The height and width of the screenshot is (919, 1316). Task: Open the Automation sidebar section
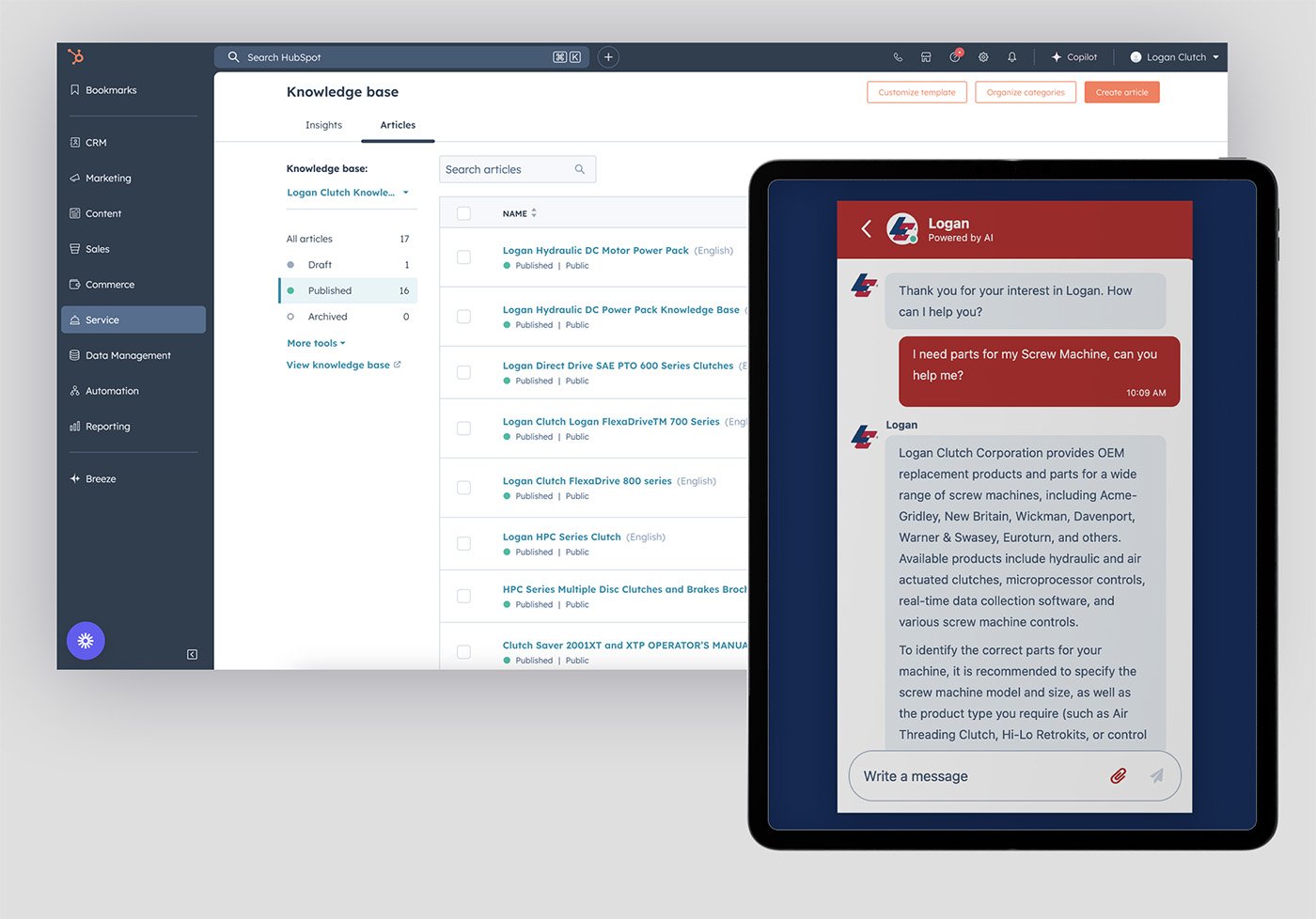coord(104,391)
